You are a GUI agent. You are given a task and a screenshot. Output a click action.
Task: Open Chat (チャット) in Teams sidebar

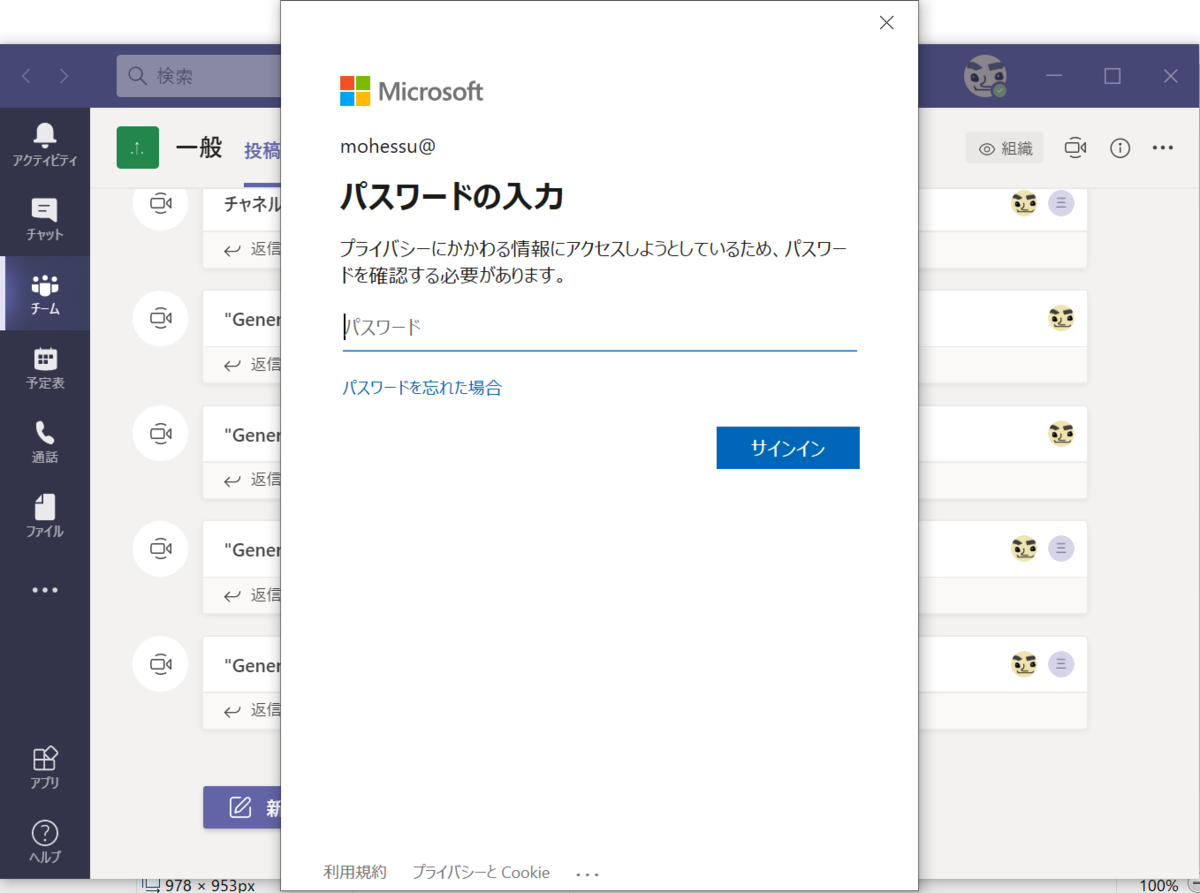click(44, 219)
